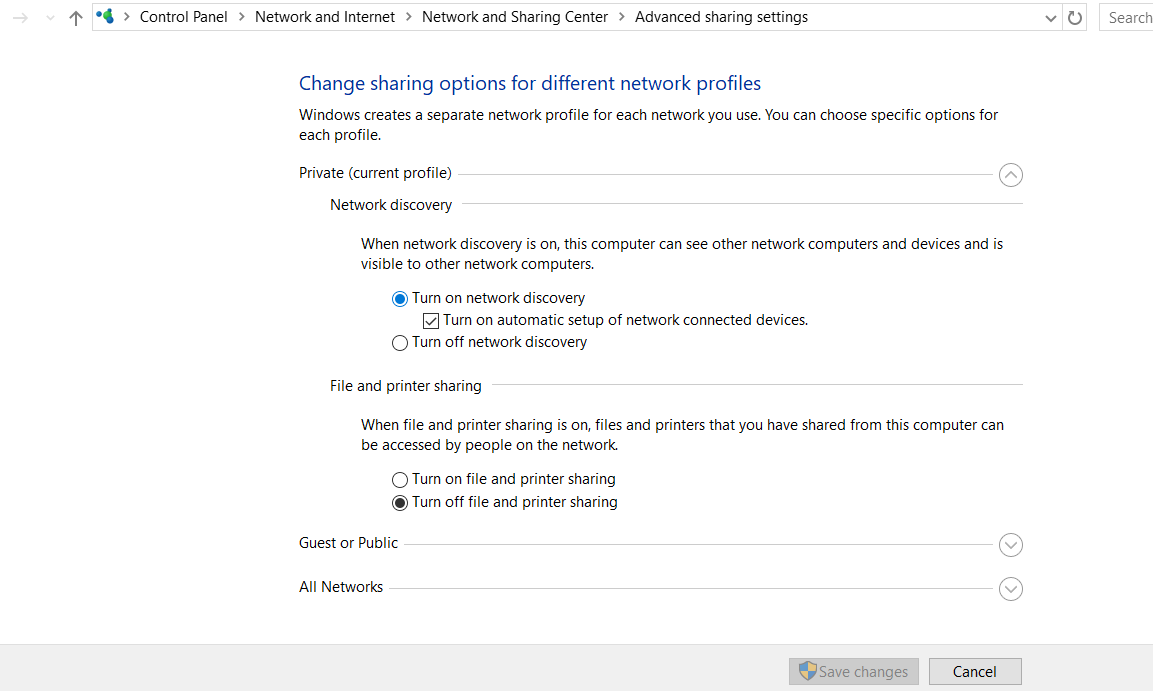This screenshot has width=1153, height=691.
Task: Click inside the Search box
Action: [1130, 17]
